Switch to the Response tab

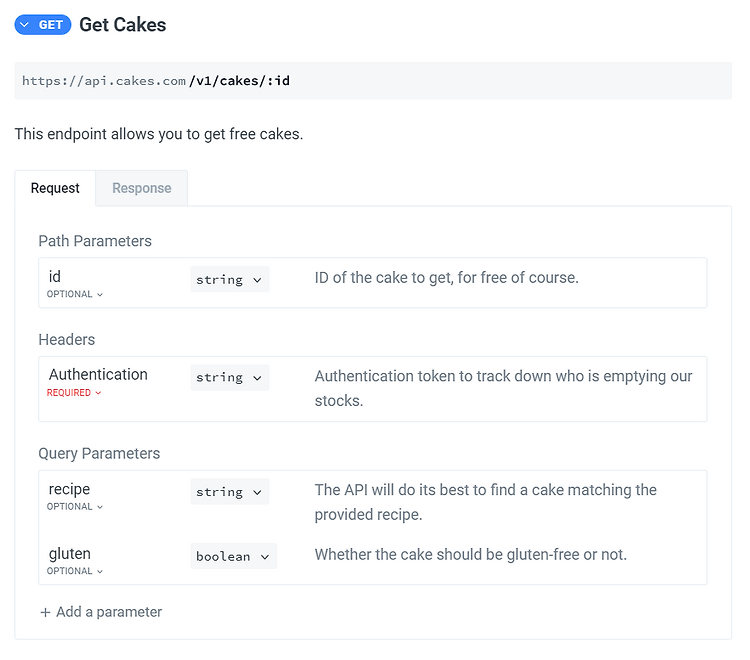click(142, 188)
